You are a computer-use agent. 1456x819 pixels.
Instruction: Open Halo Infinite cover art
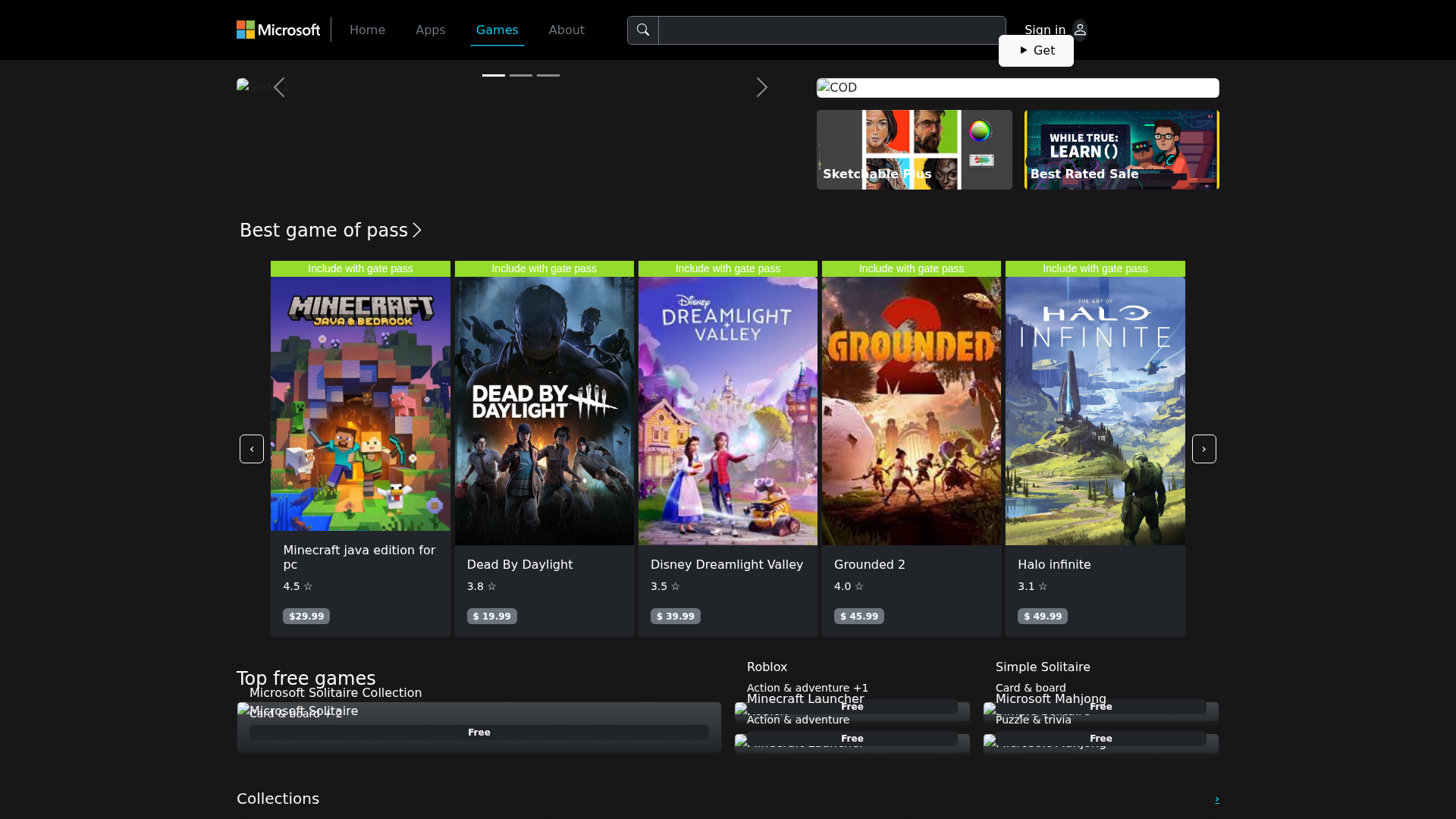click(1095, 411)
